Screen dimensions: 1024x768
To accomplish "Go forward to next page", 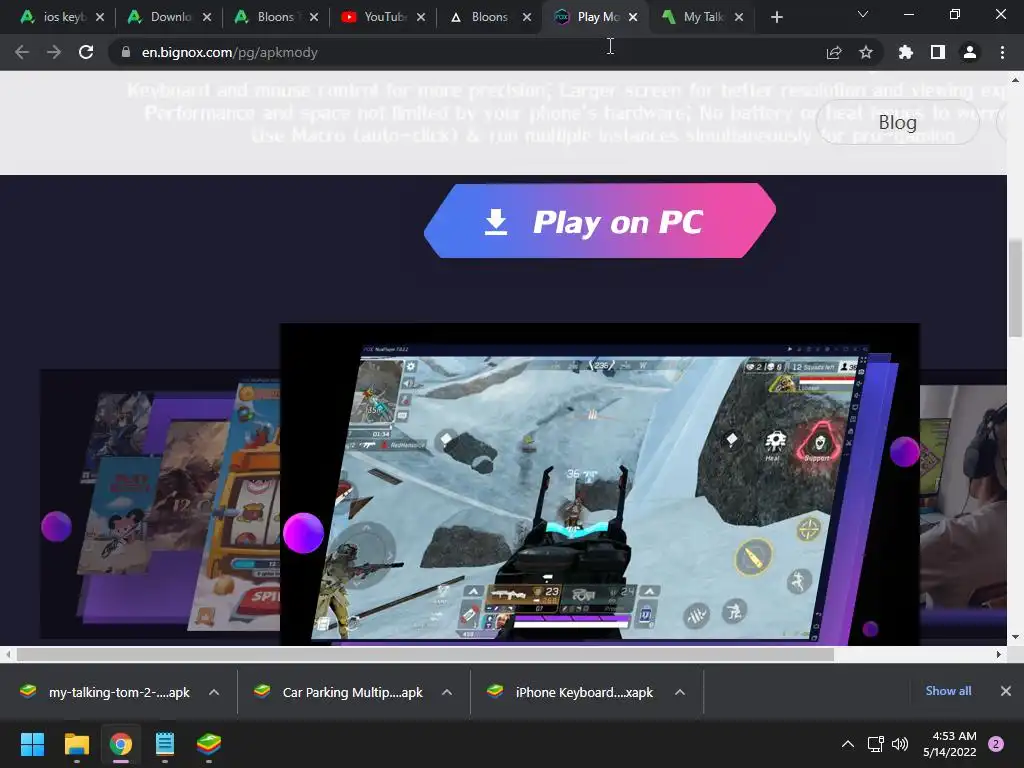I will [x=54, y=52].
